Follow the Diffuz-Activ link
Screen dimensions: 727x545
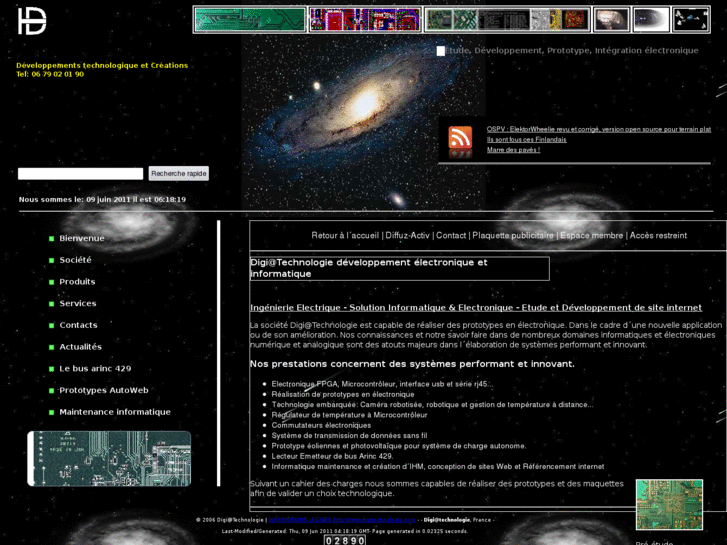point(408,236)
